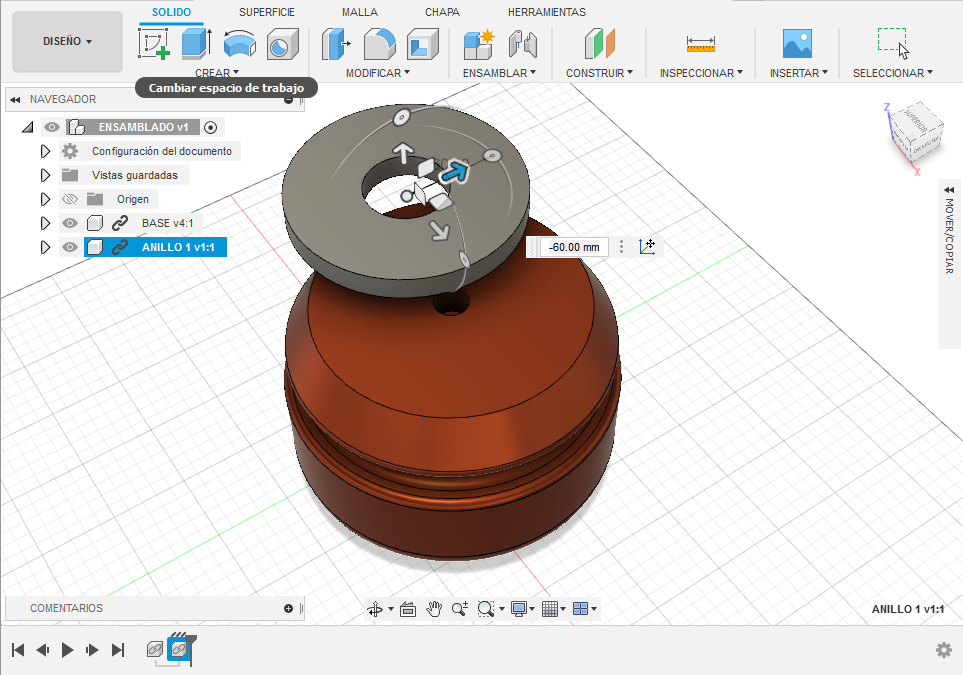This screenshot has width=963, height=675.
Task: Expand the Origen folder node
Action: [45, 199]
